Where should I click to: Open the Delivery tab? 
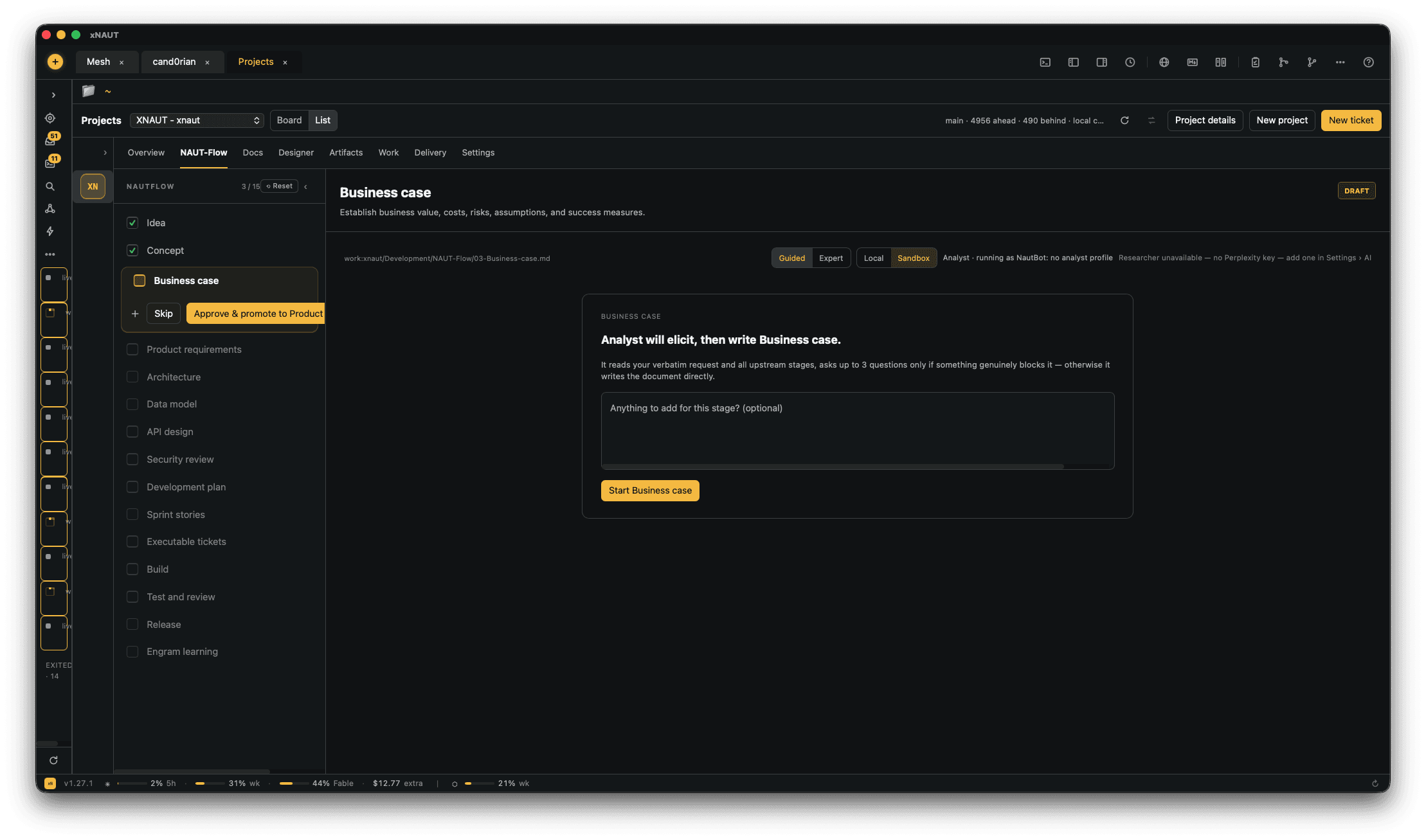coord(430,153)
